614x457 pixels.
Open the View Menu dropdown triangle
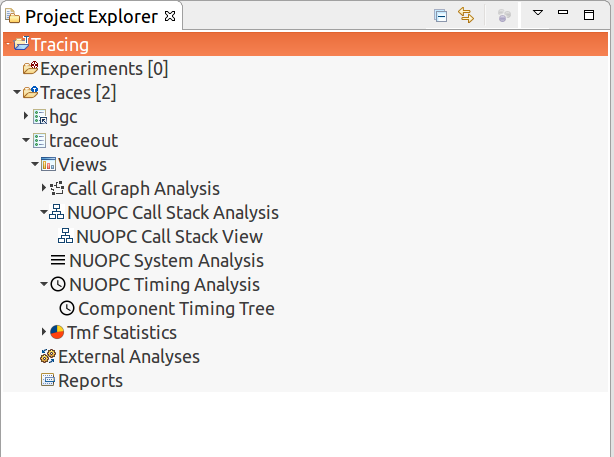pyautogui.click(x=537, y=14)
